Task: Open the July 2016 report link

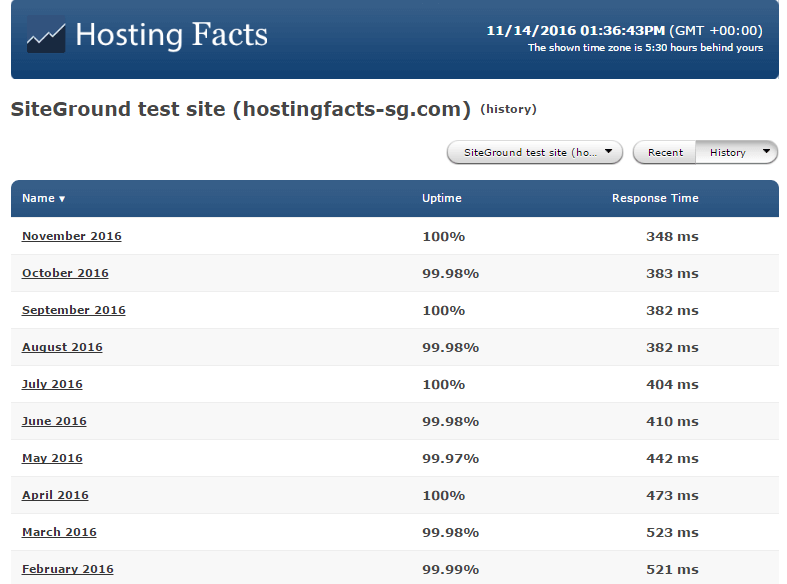Action: point(52,384)
